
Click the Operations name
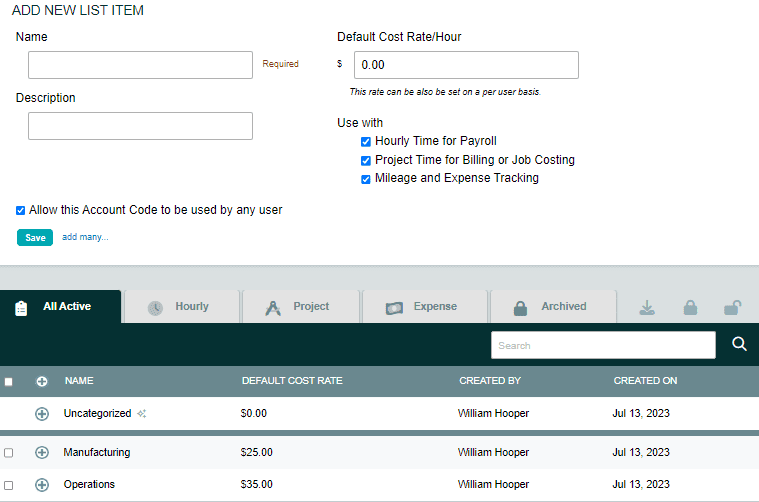tap(89, 484)
